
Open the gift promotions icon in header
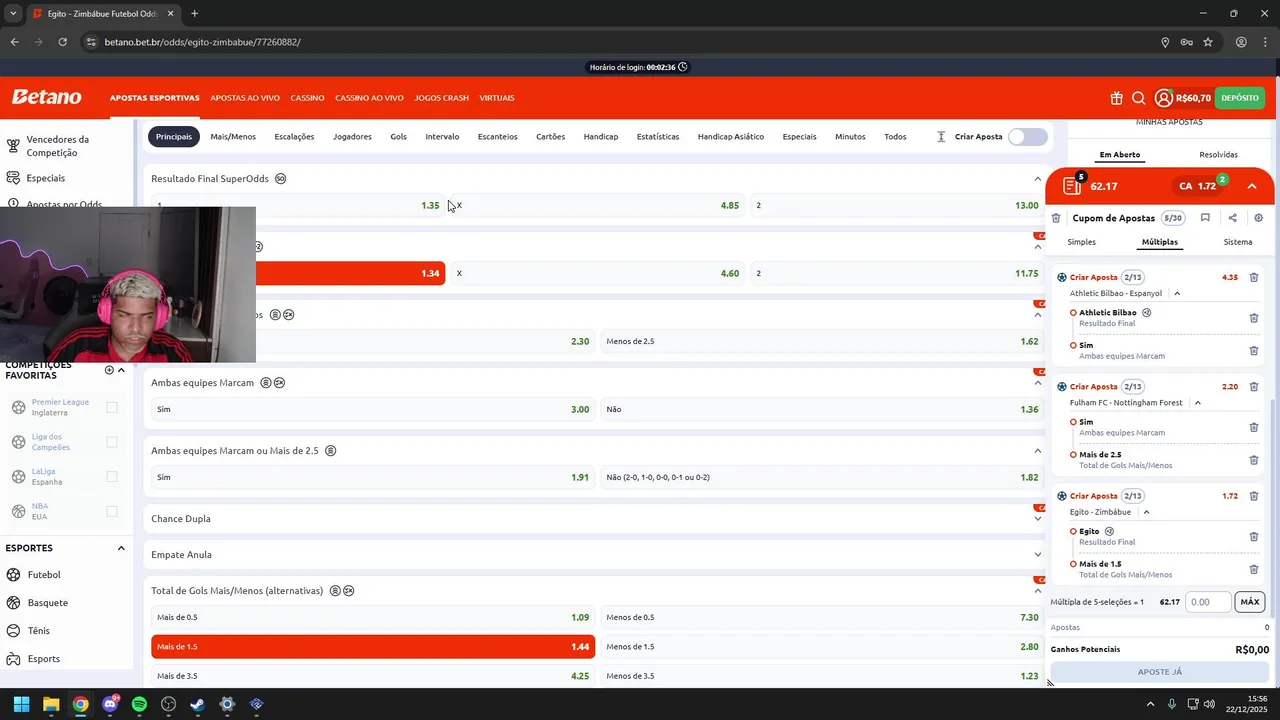tap(1116, 98)
